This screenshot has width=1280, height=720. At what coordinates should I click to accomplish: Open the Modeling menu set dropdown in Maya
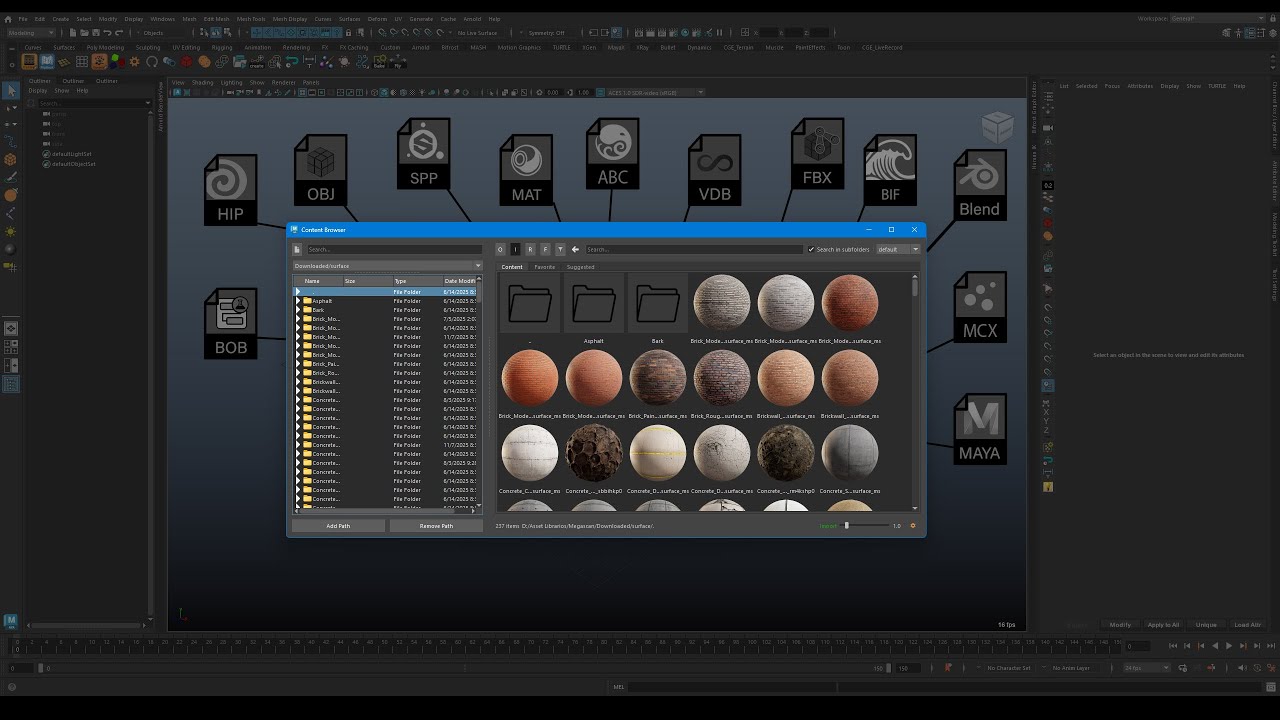point(30,33)
